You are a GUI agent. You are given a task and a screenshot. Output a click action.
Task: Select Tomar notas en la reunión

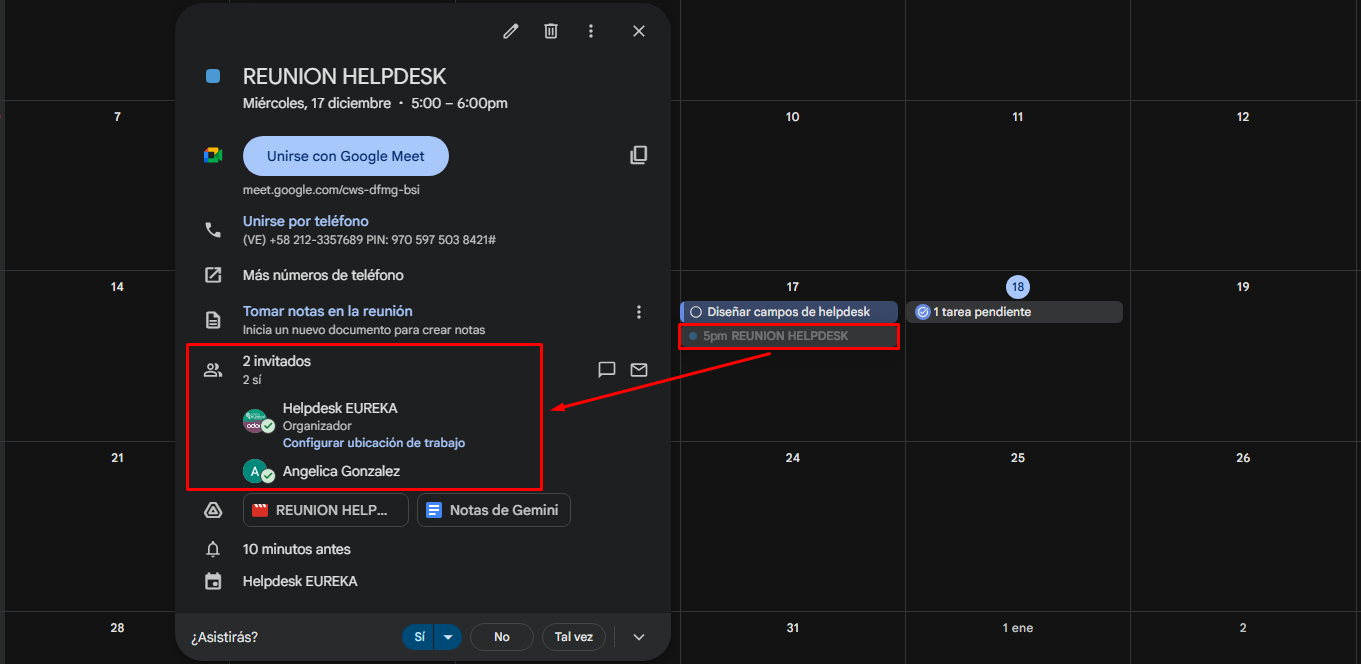point(327,311)
